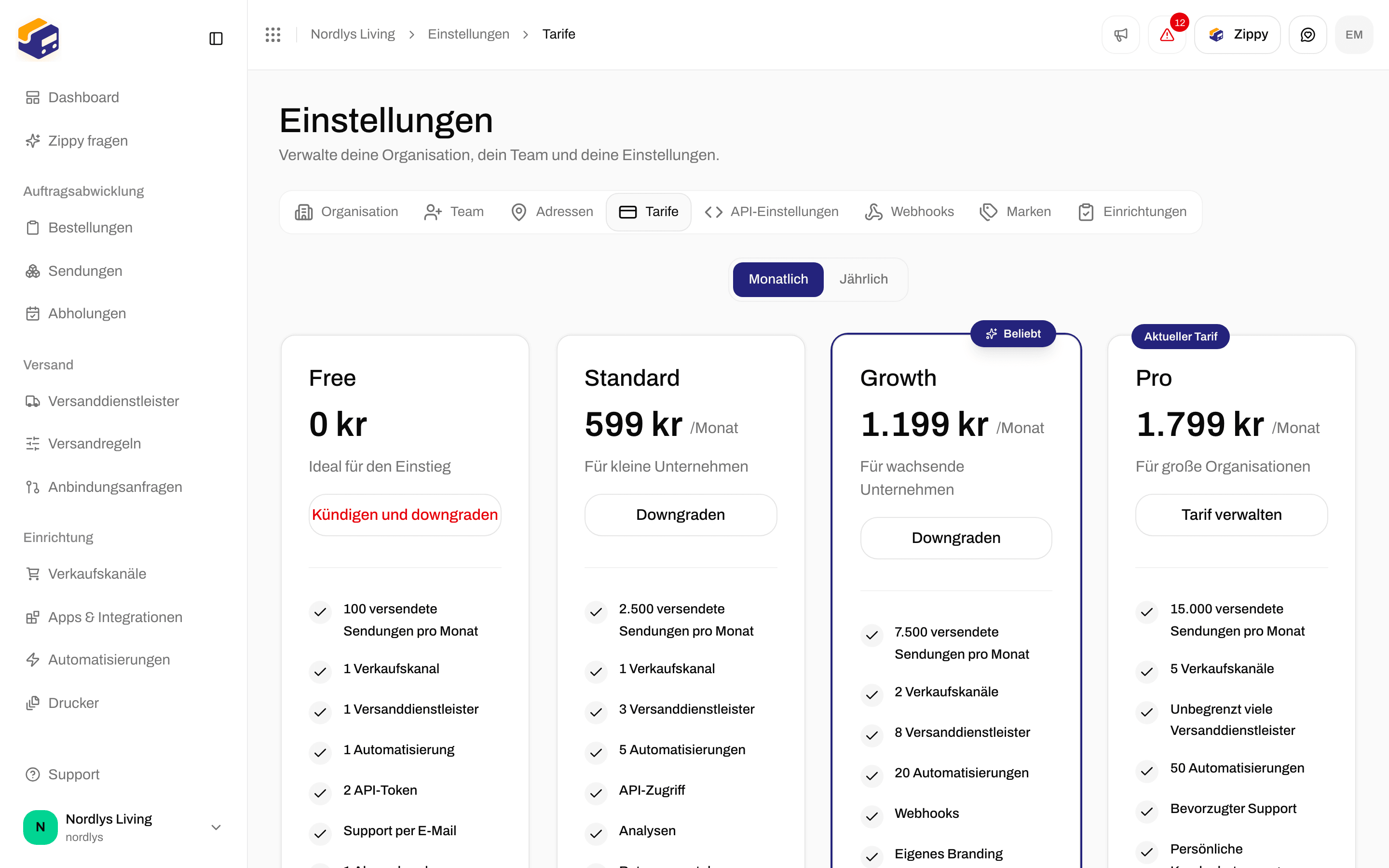The image size is (1389, 868).
Task: Click Kündigen und downgraden on the Free plan
Action: (x=405, y=515)
